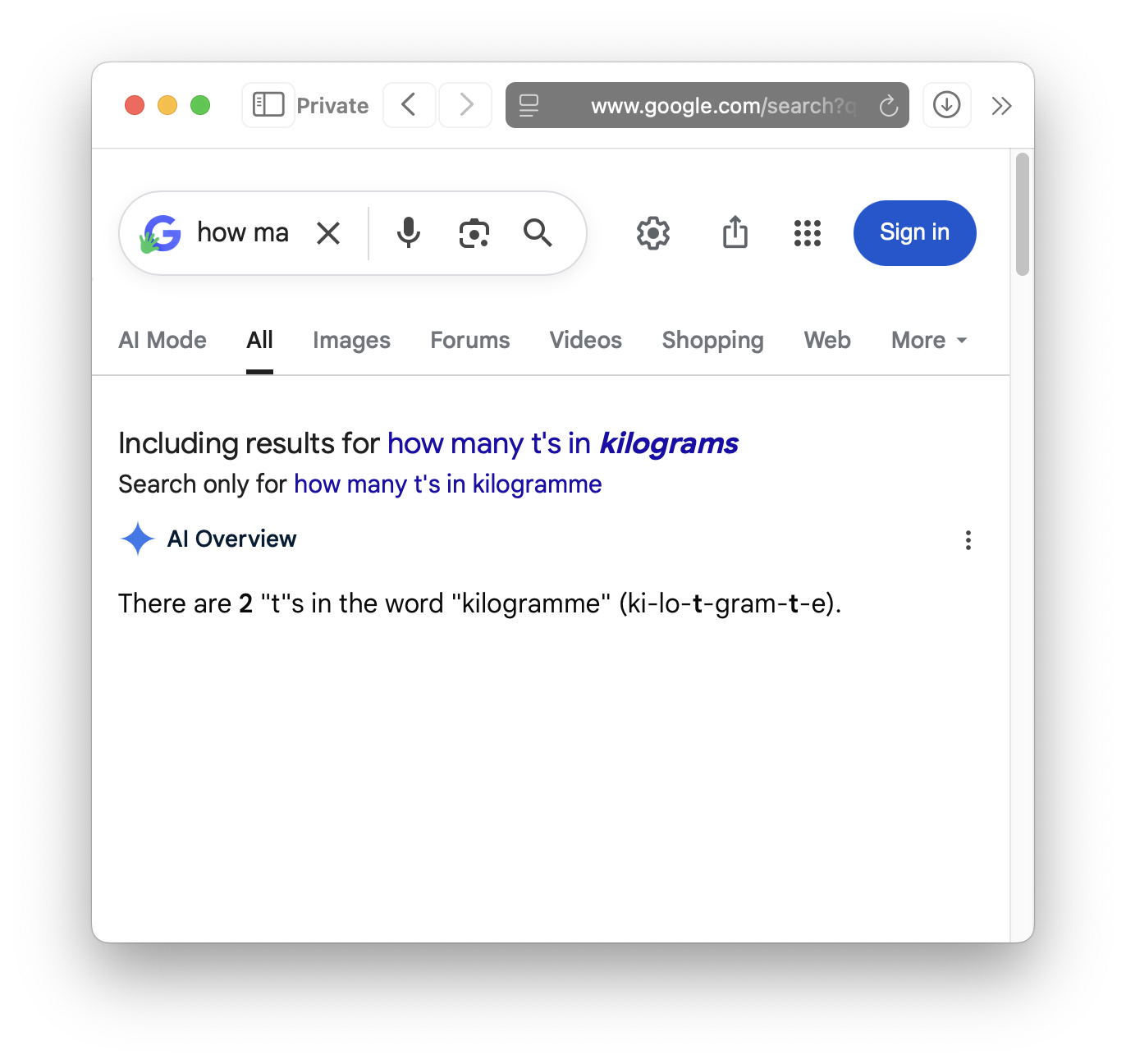The height and width of the screenshot is (1064, 1126).
Task: Click the AI Overview answer about "kilogramme"
Action: coord(480,603)
